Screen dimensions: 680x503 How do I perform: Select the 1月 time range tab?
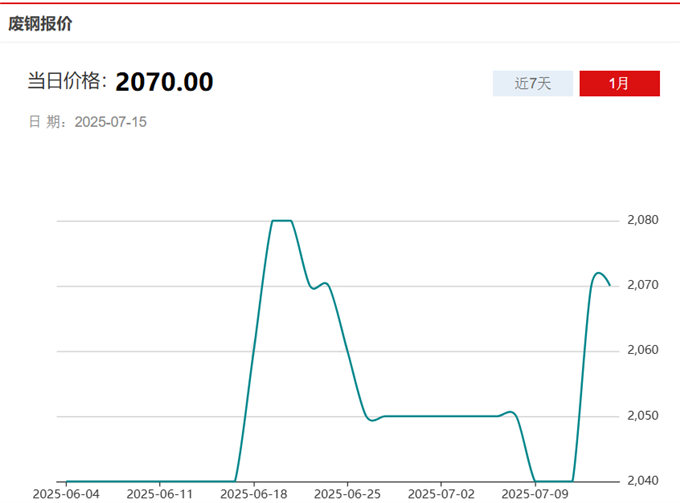click(x=619, y=83)
